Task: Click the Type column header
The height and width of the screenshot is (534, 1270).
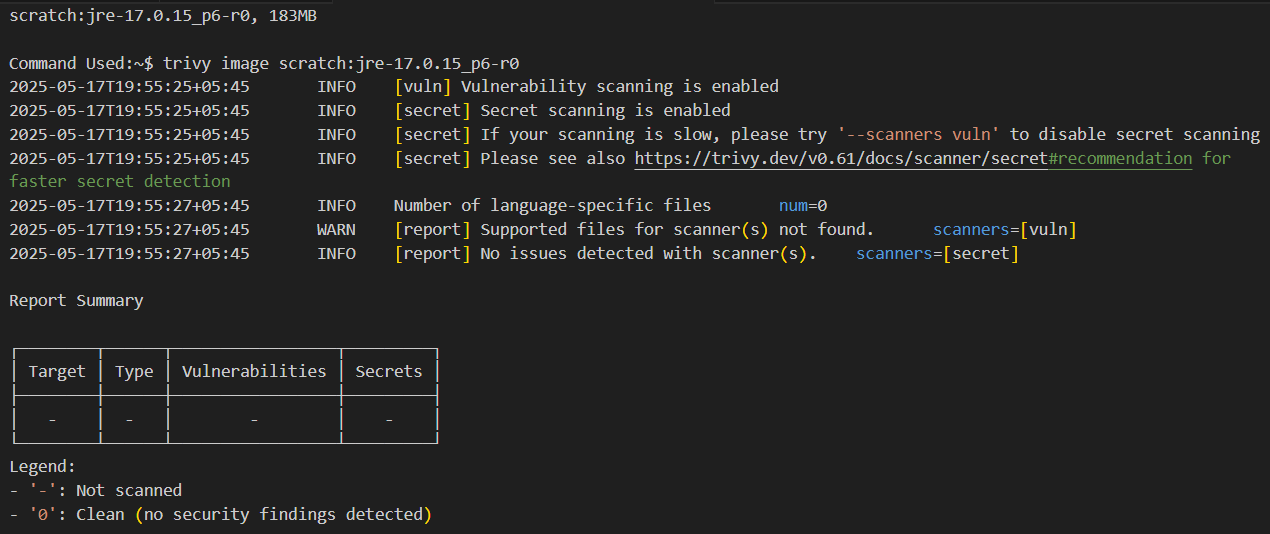Action: point(134,371)
